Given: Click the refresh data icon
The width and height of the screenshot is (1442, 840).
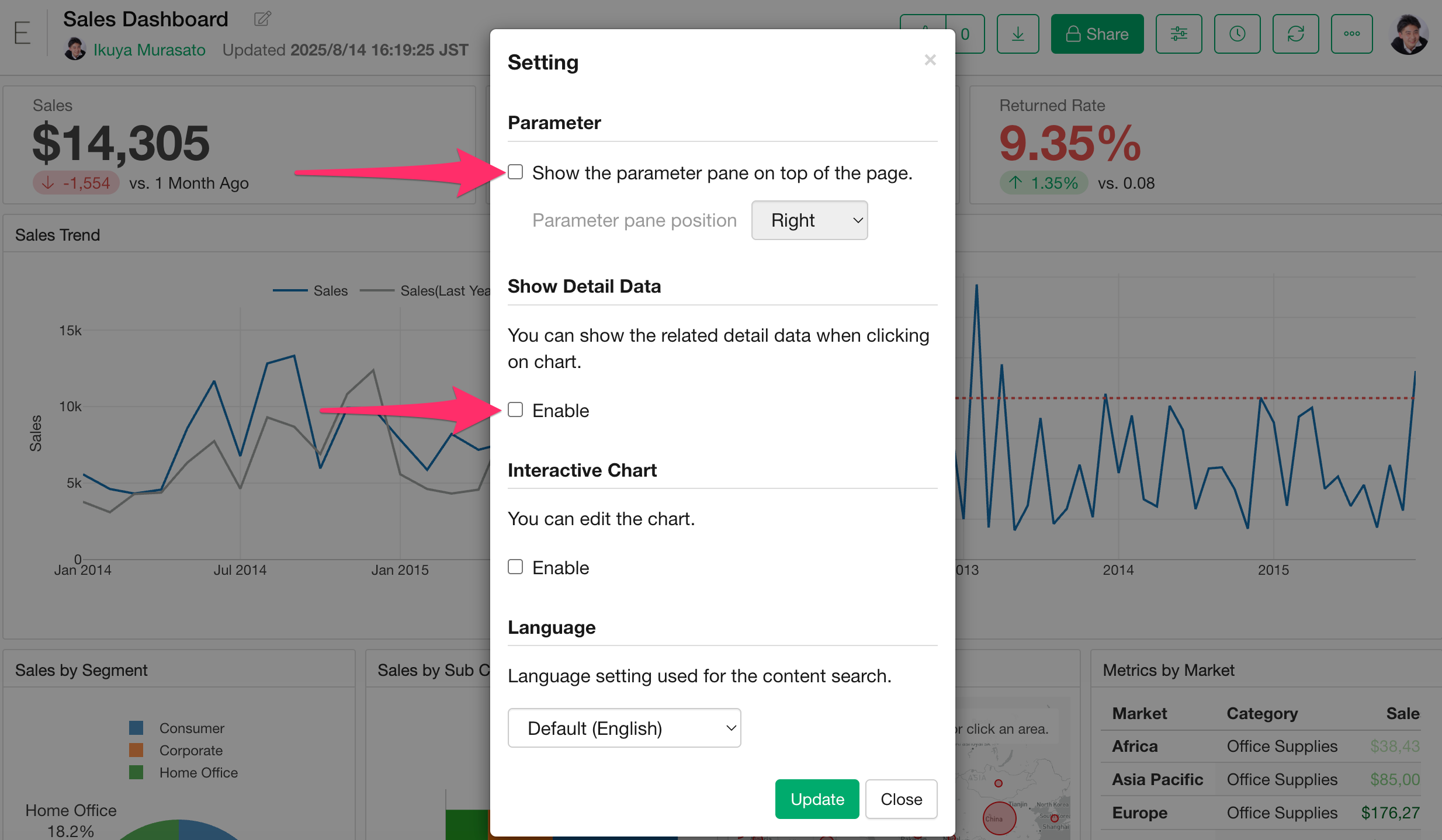Looking at the screenshot, I should tap(1295, 34).
